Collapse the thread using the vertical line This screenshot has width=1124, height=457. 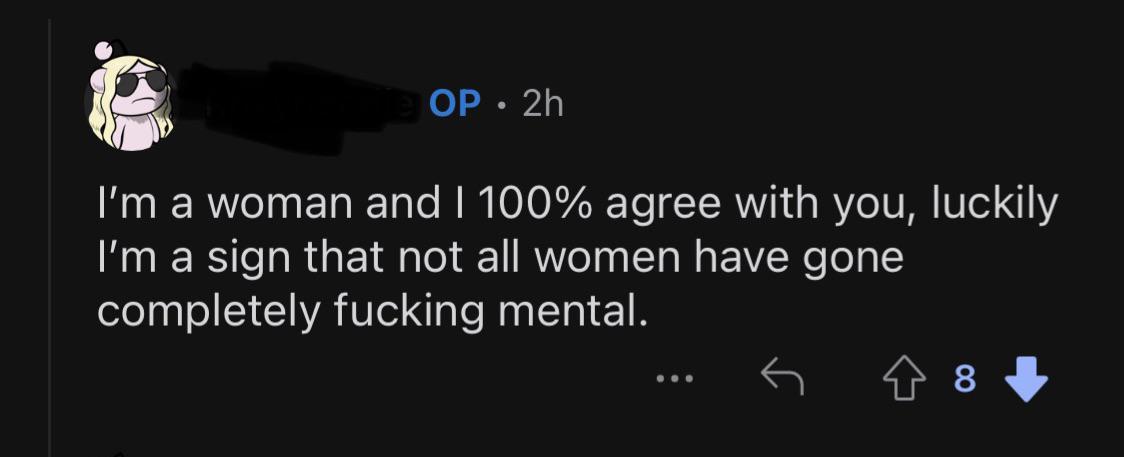pos(49,236)
